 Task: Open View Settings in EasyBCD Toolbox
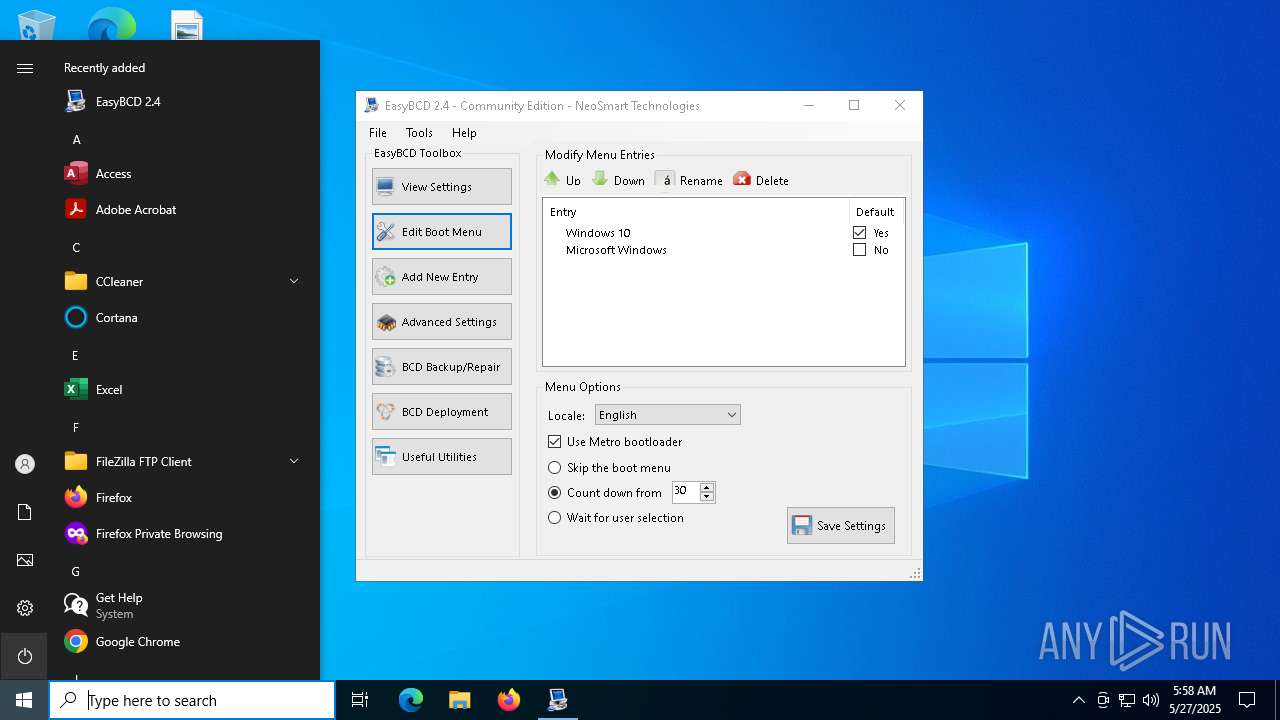[441, 187]
